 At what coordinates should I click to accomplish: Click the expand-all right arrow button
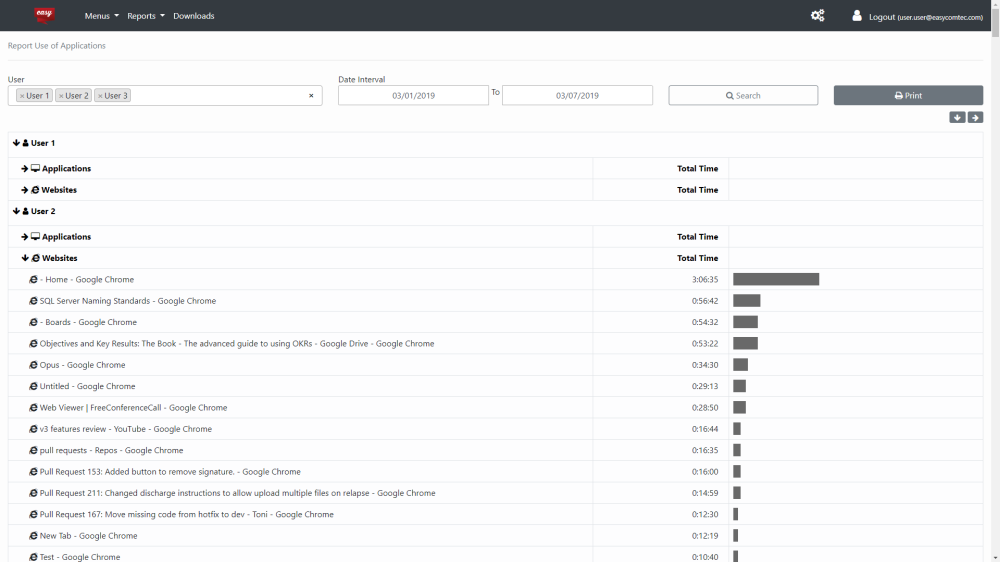[975, 117]
